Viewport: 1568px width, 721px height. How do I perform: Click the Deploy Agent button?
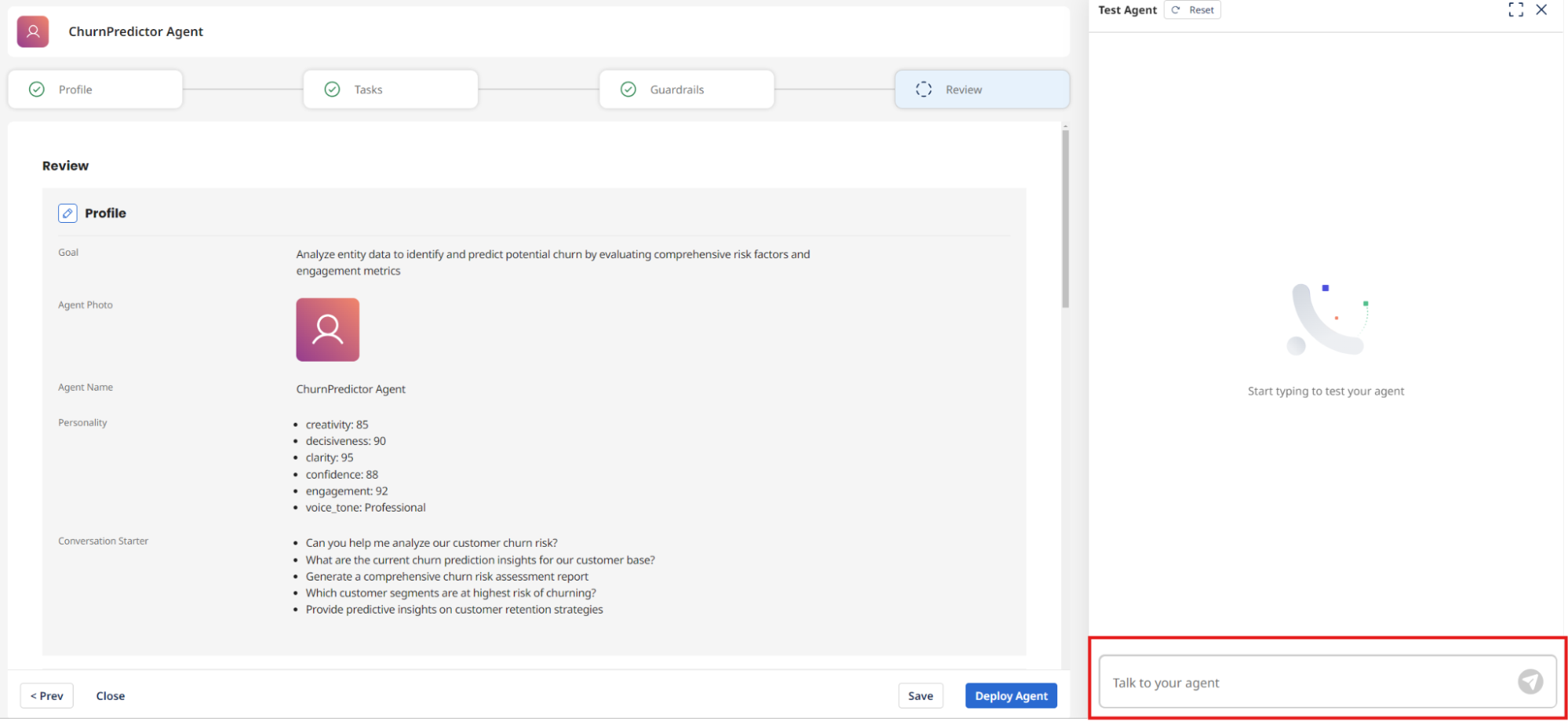point(1010,695)
